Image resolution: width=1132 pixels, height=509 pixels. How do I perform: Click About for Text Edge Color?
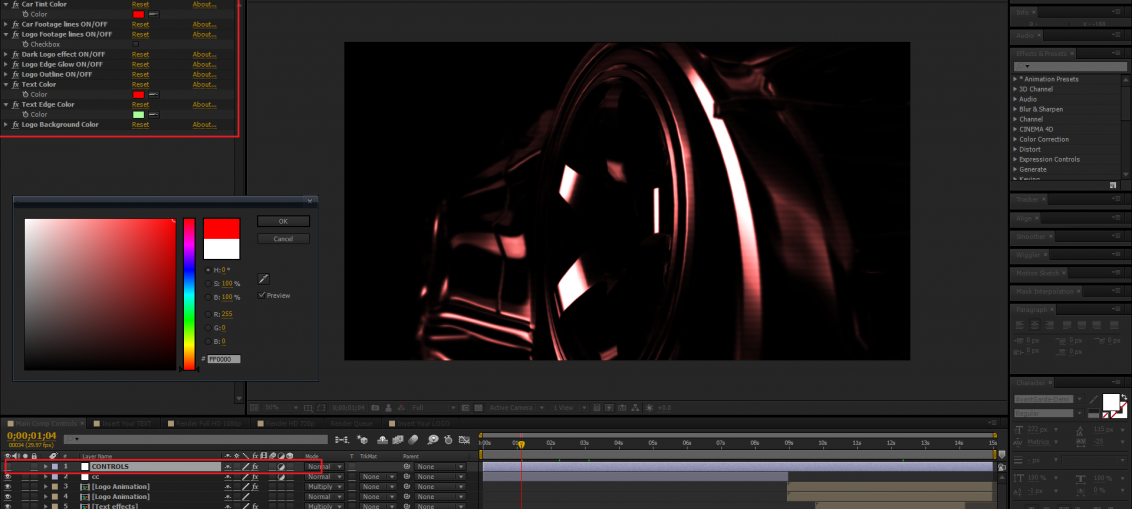[204, 105]
